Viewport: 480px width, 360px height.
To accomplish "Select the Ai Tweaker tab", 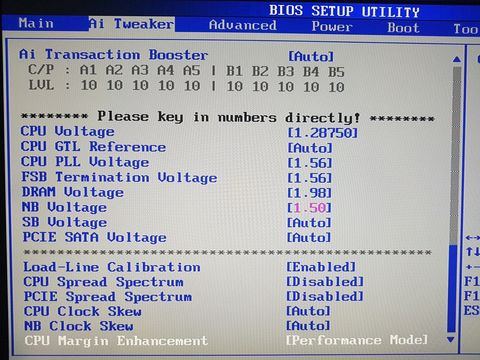I will pos(131,24).
